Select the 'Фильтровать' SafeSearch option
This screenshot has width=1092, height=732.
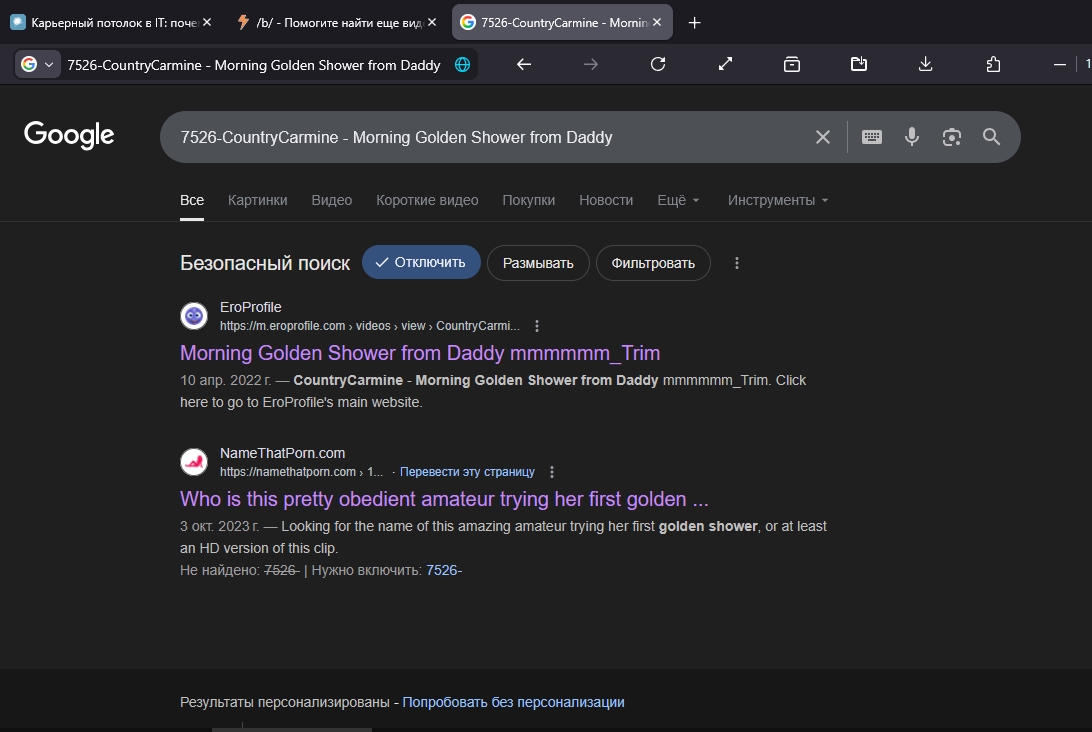(653, 263)
